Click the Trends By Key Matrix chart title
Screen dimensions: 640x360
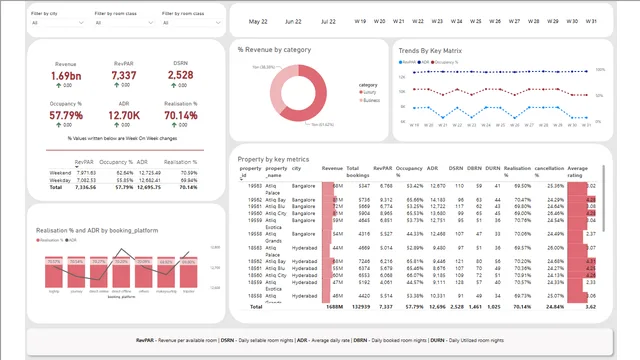pos(430,51)
